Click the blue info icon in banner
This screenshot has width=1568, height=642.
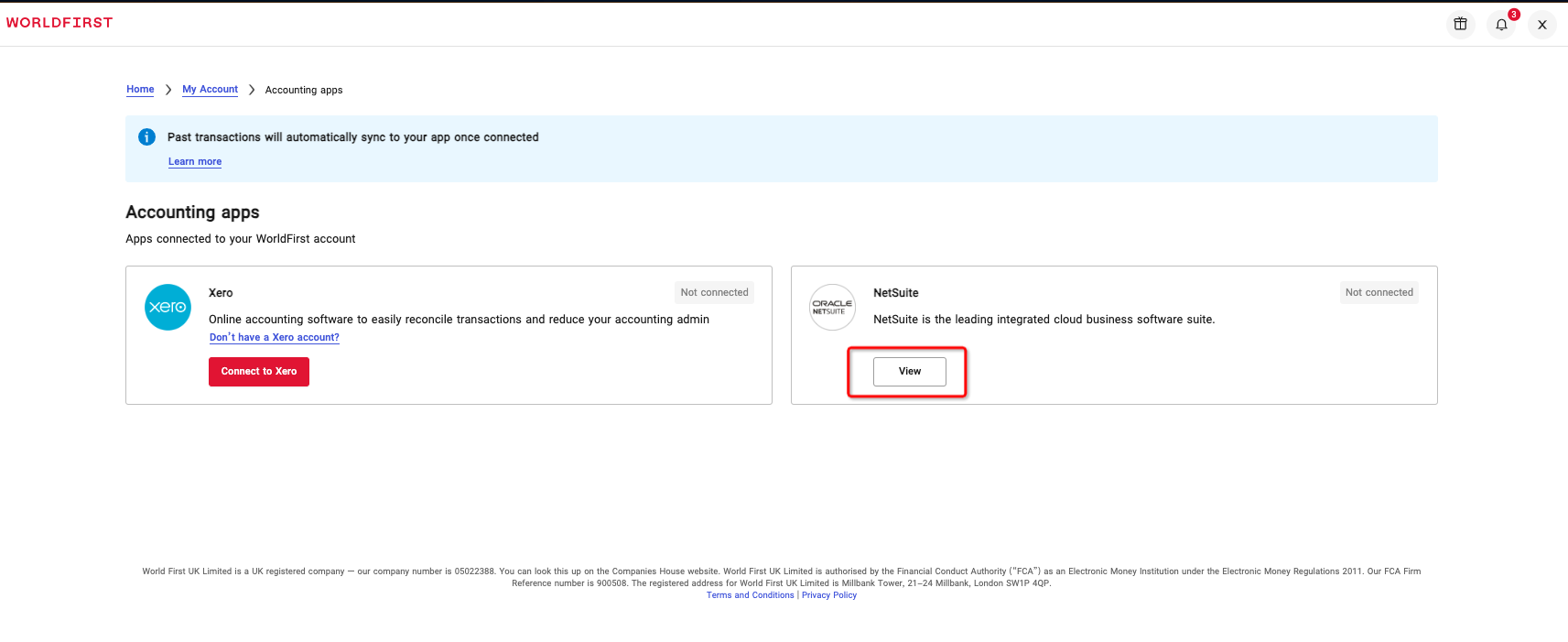pyautogui.click(x=146, y=137)
